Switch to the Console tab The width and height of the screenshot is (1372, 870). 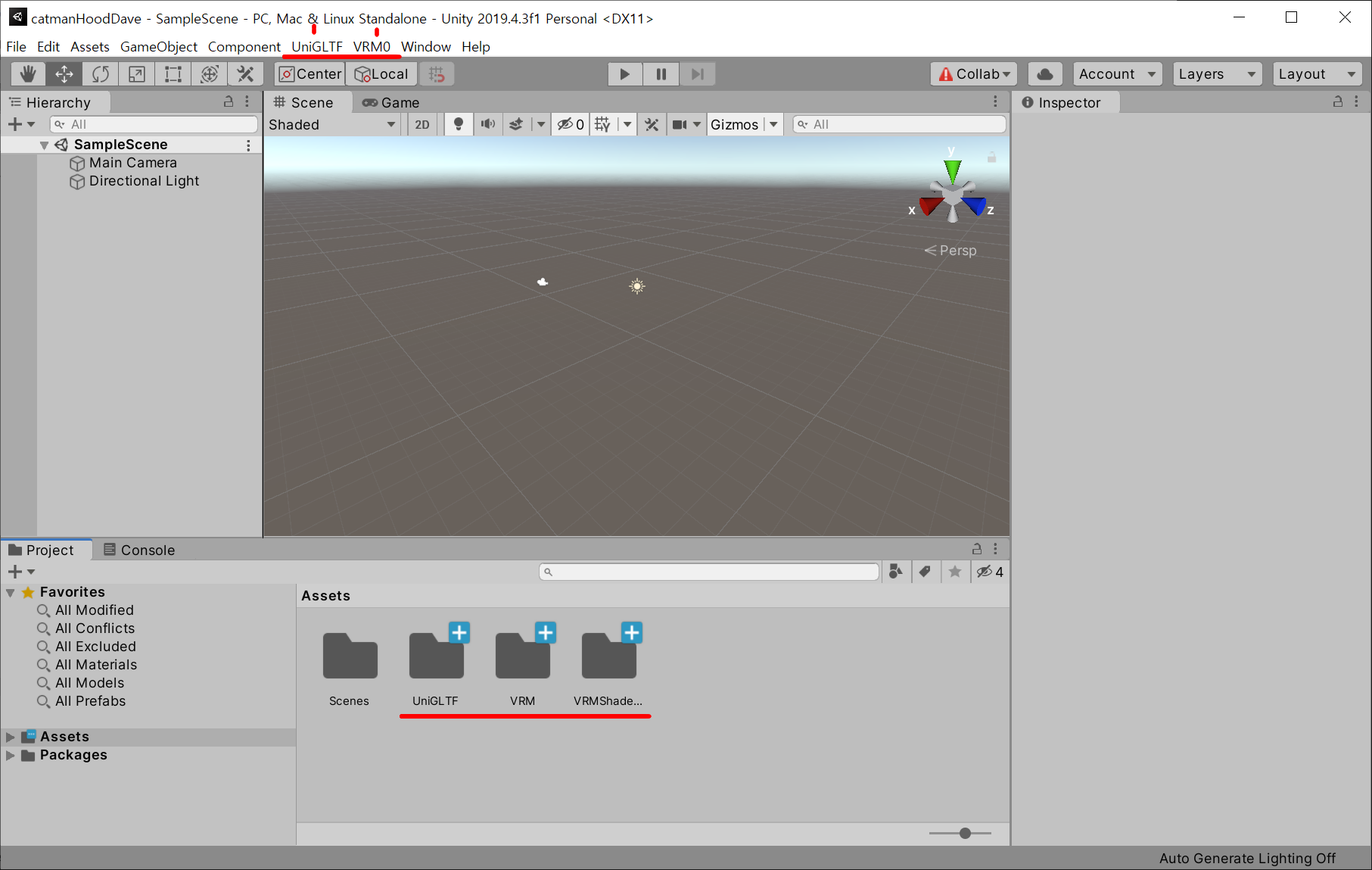[x=140, y=550]
